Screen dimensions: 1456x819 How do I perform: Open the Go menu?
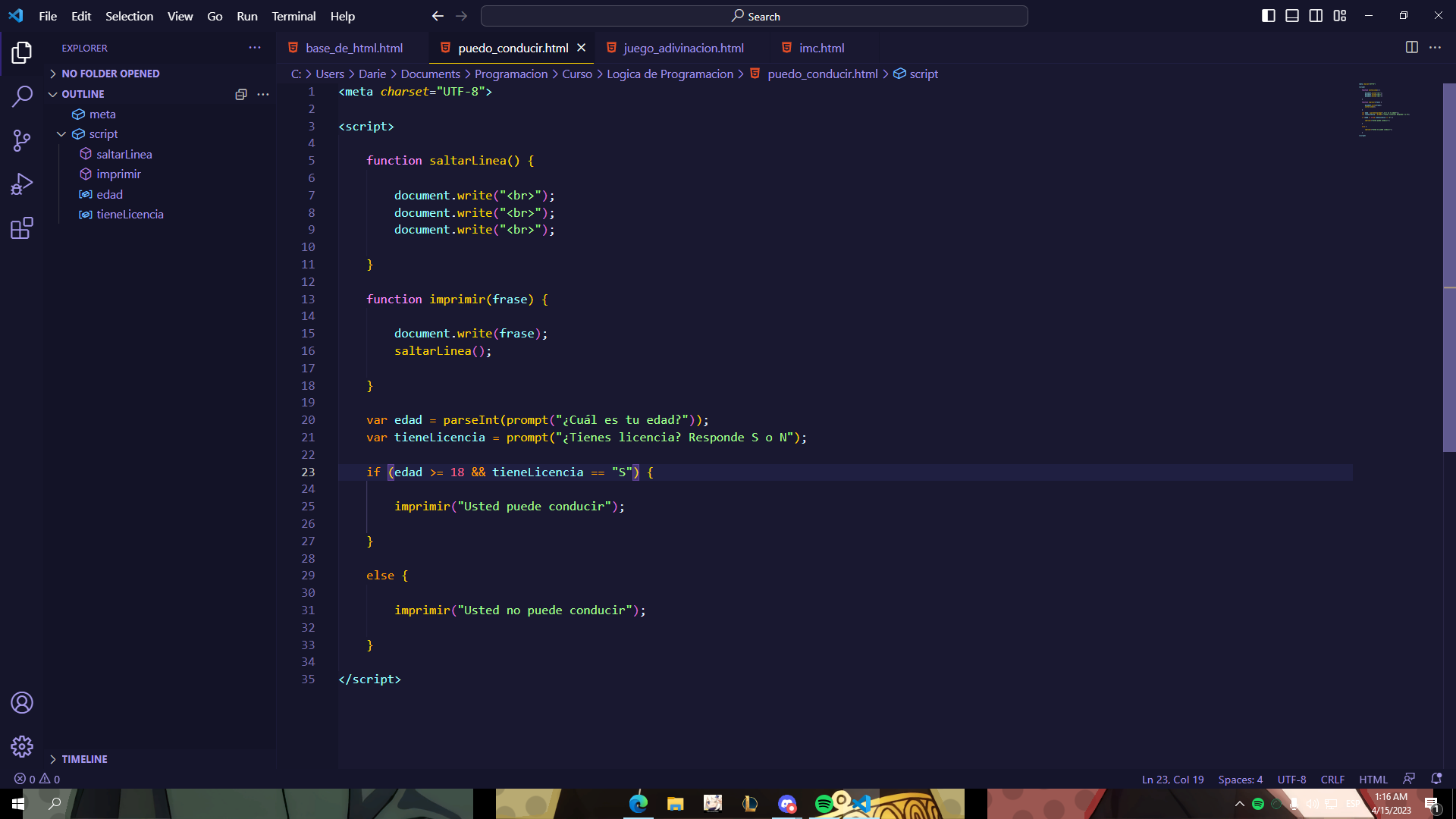(x=215, y=16)
